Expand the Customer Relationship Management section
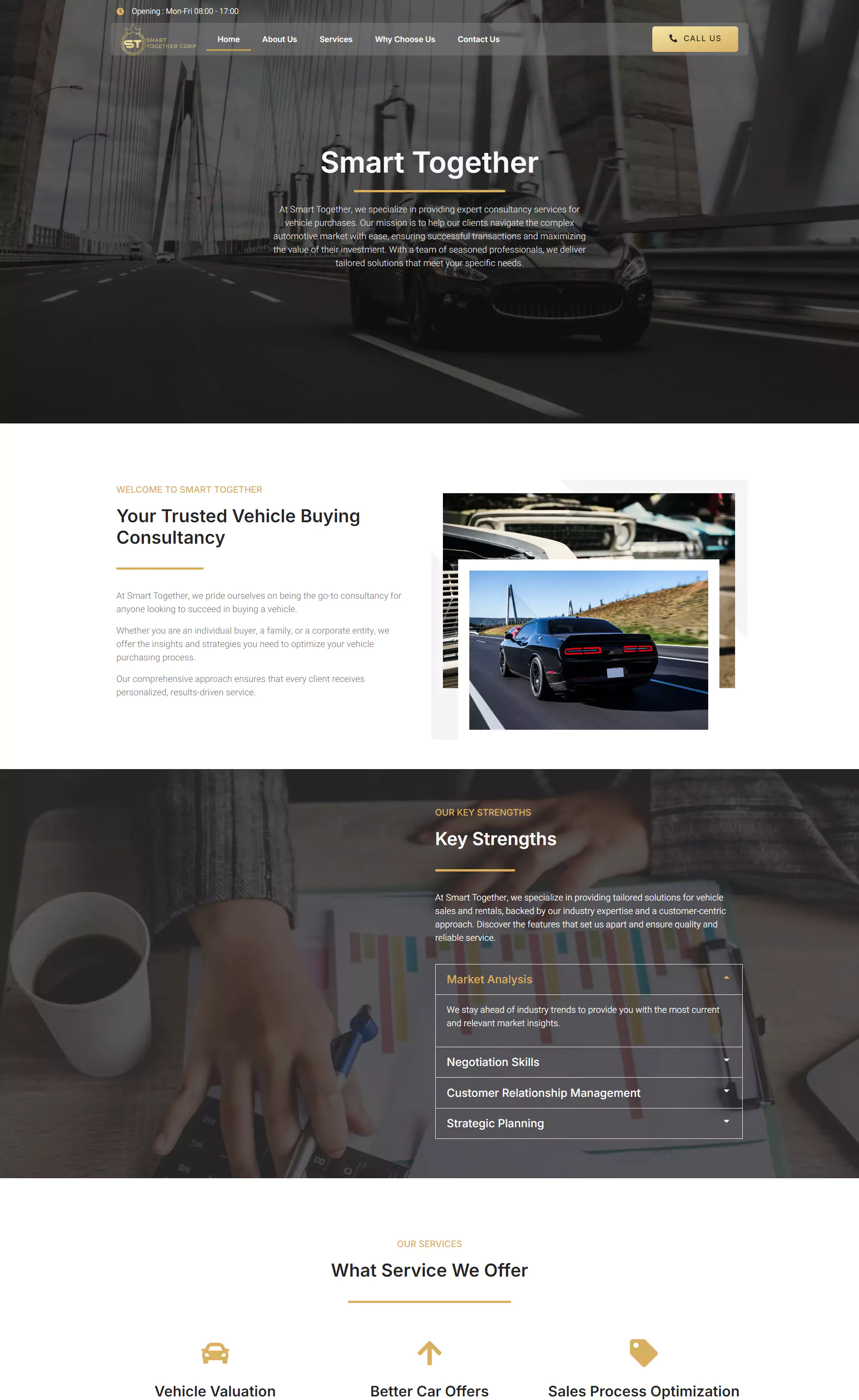This screenshot has width=859, height=1400. pyautogui.click(x=587, y=1092)
